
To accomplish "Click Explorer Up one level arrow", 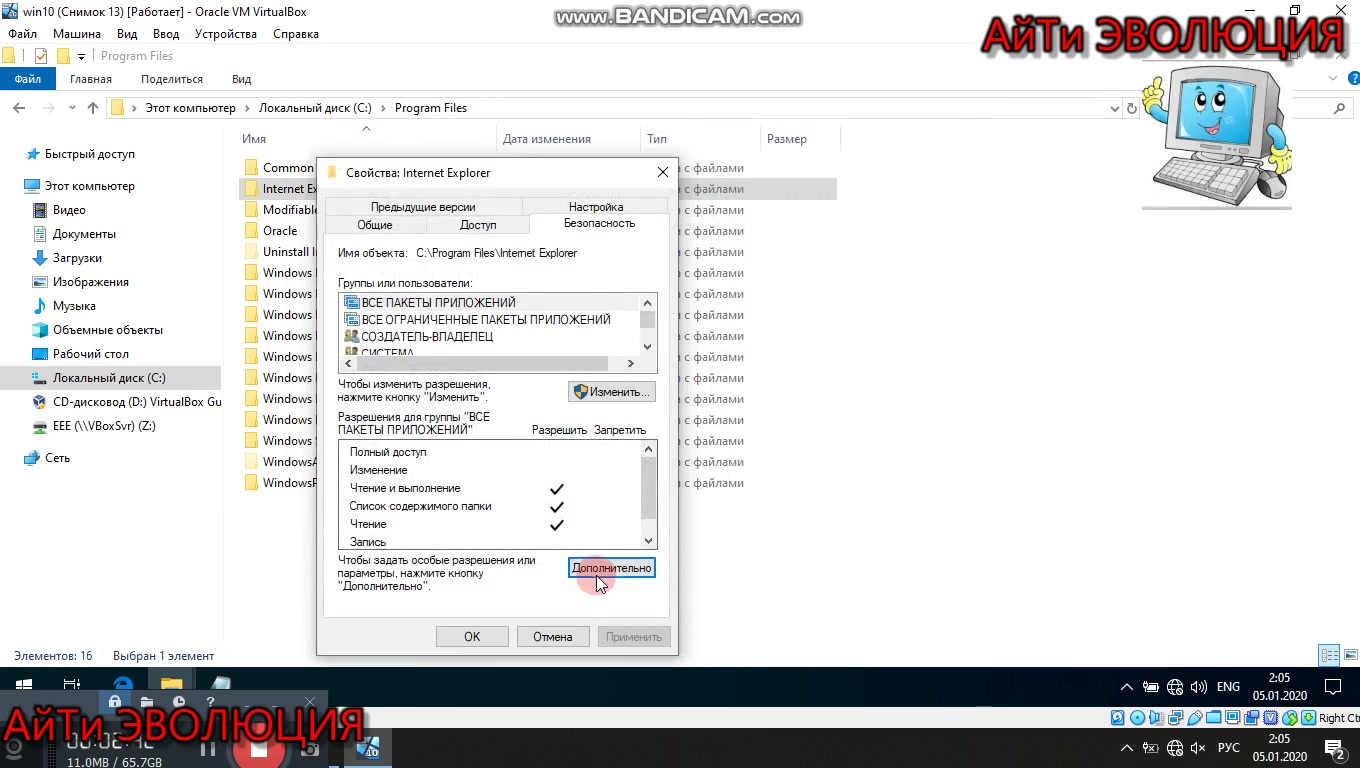I will [x=93, y=108].
